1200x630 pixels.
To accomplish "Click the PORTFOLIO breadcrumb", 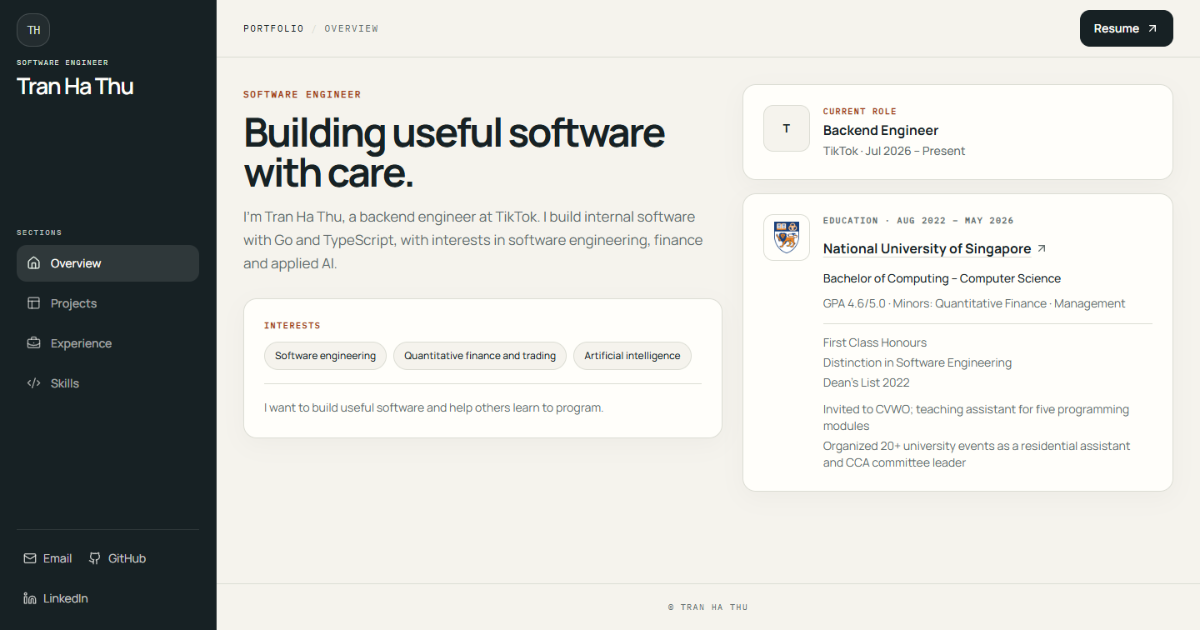I will (273, 29).
